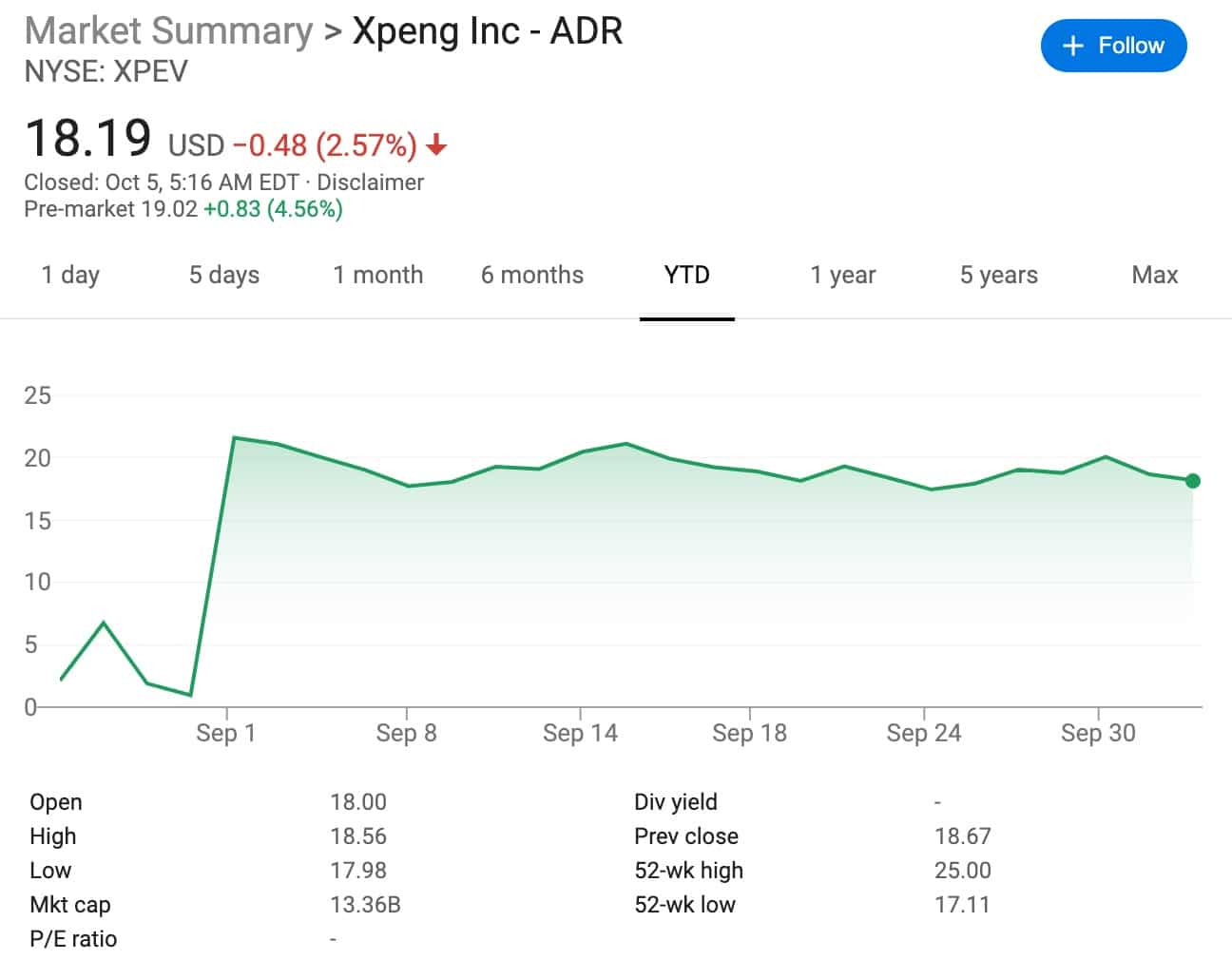Image resolution: width=1232 pixels, height=960 pixels.
Task: Switch to the 5 days chart view
Action: [223, 275]
